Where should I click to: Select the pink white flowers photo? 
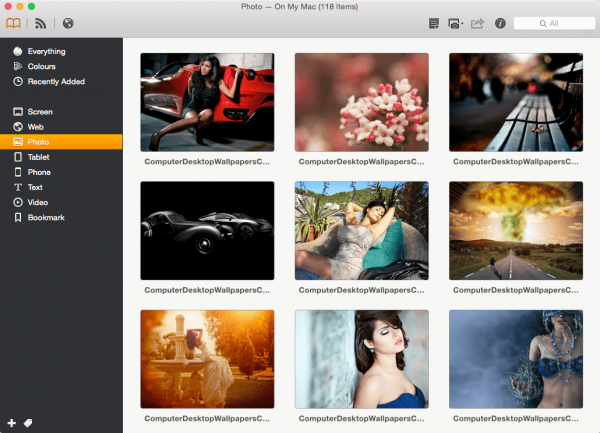[362, 102]
